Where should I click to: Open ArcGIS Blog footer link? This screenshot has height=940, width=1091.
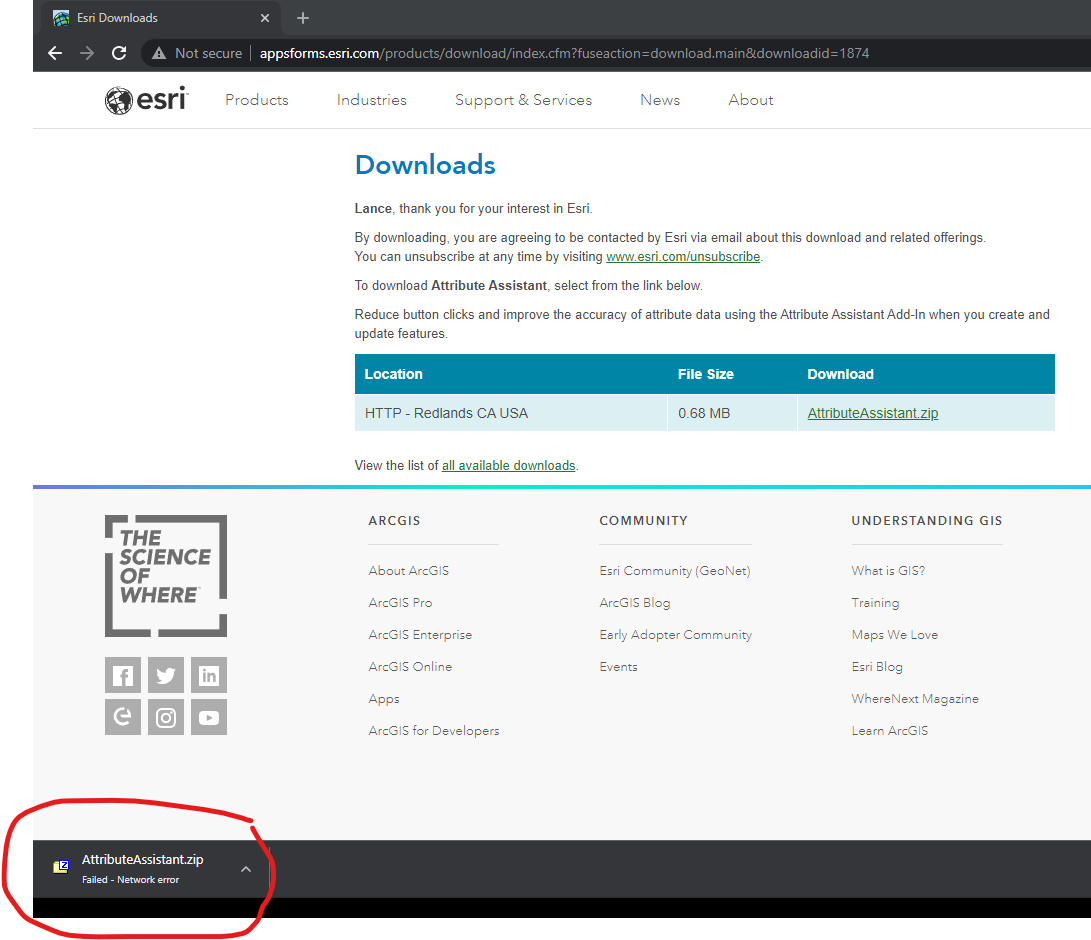[x=635, y=603]
